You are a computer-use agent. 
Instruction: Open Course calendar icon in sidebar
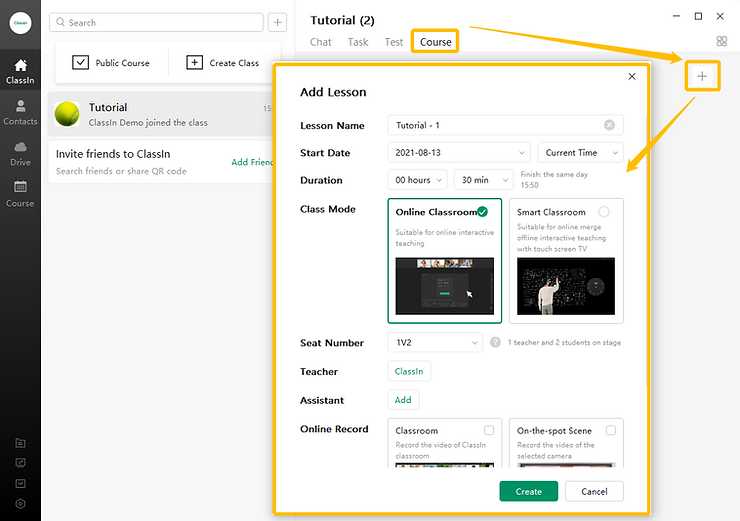(20, 193)
